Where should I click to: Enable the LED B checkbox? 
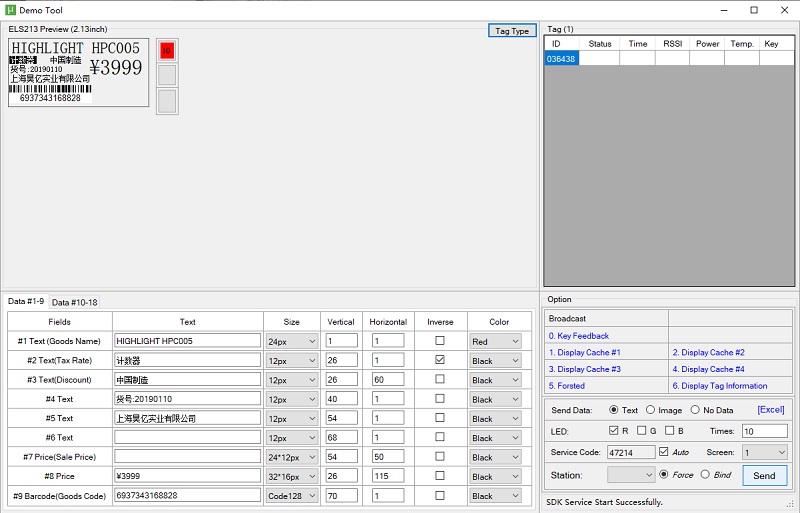(x=669, y=430)
